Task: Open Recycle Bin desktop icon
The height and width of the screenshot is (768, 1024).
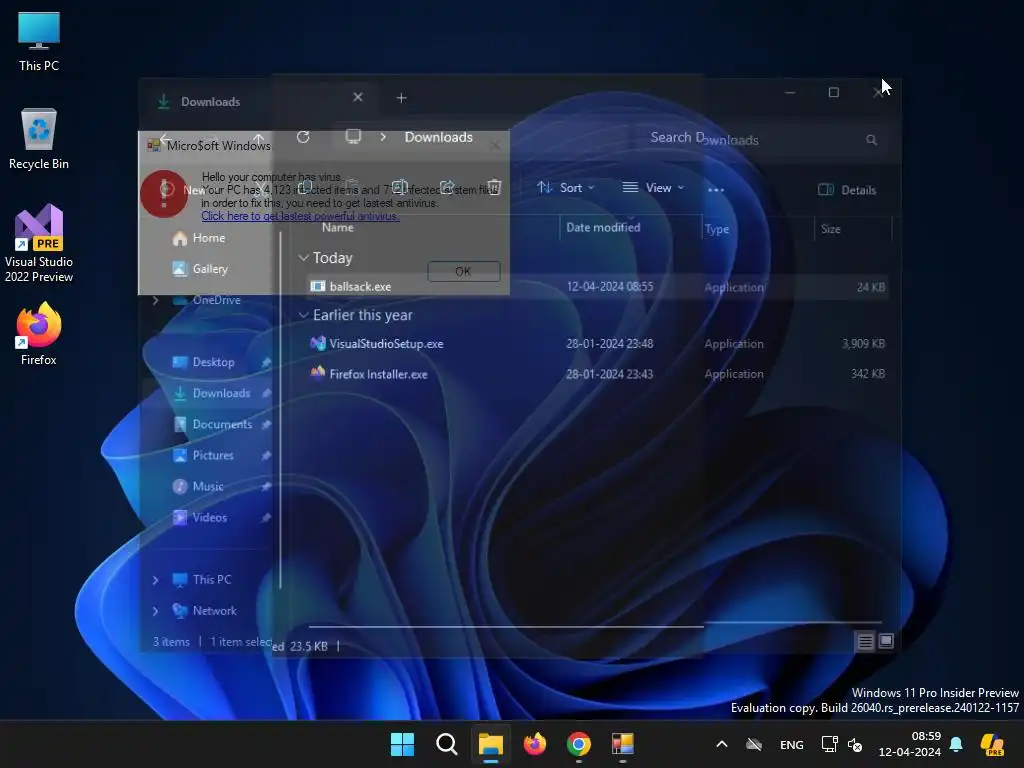Action: click(39, 139)
